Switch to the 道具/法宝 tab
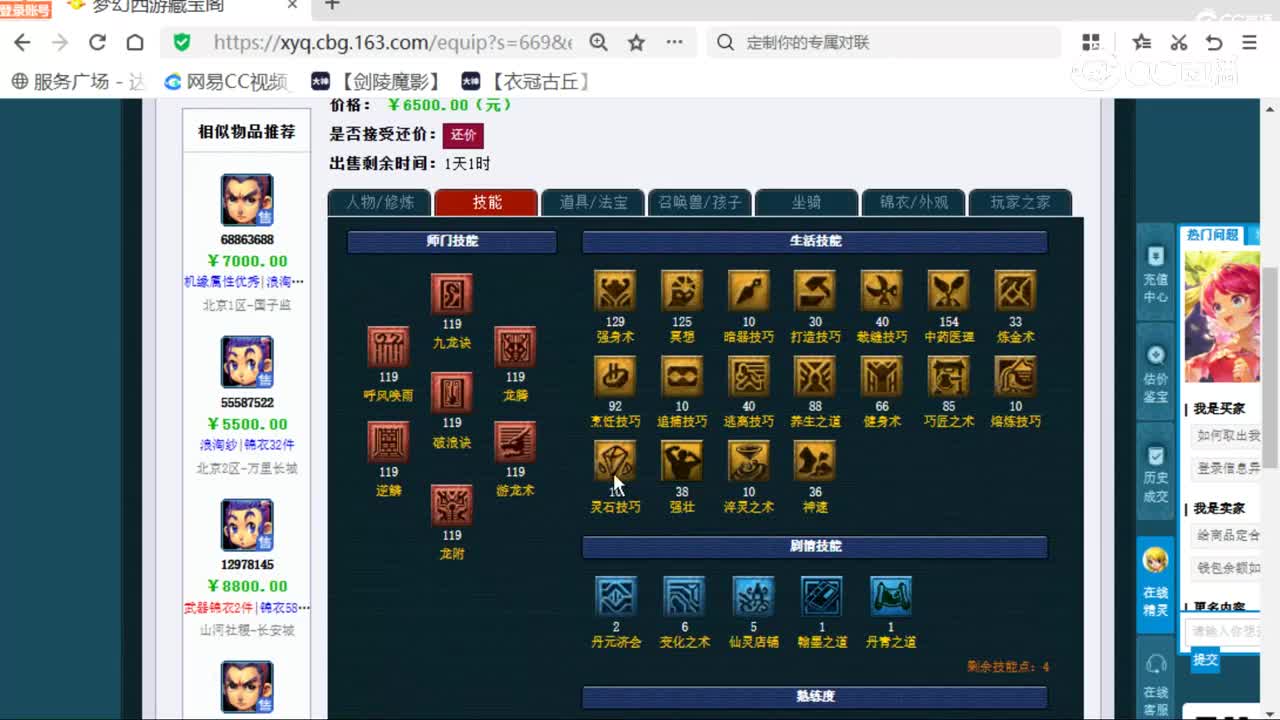This screenshot has width=1280, height=720. 592,202
